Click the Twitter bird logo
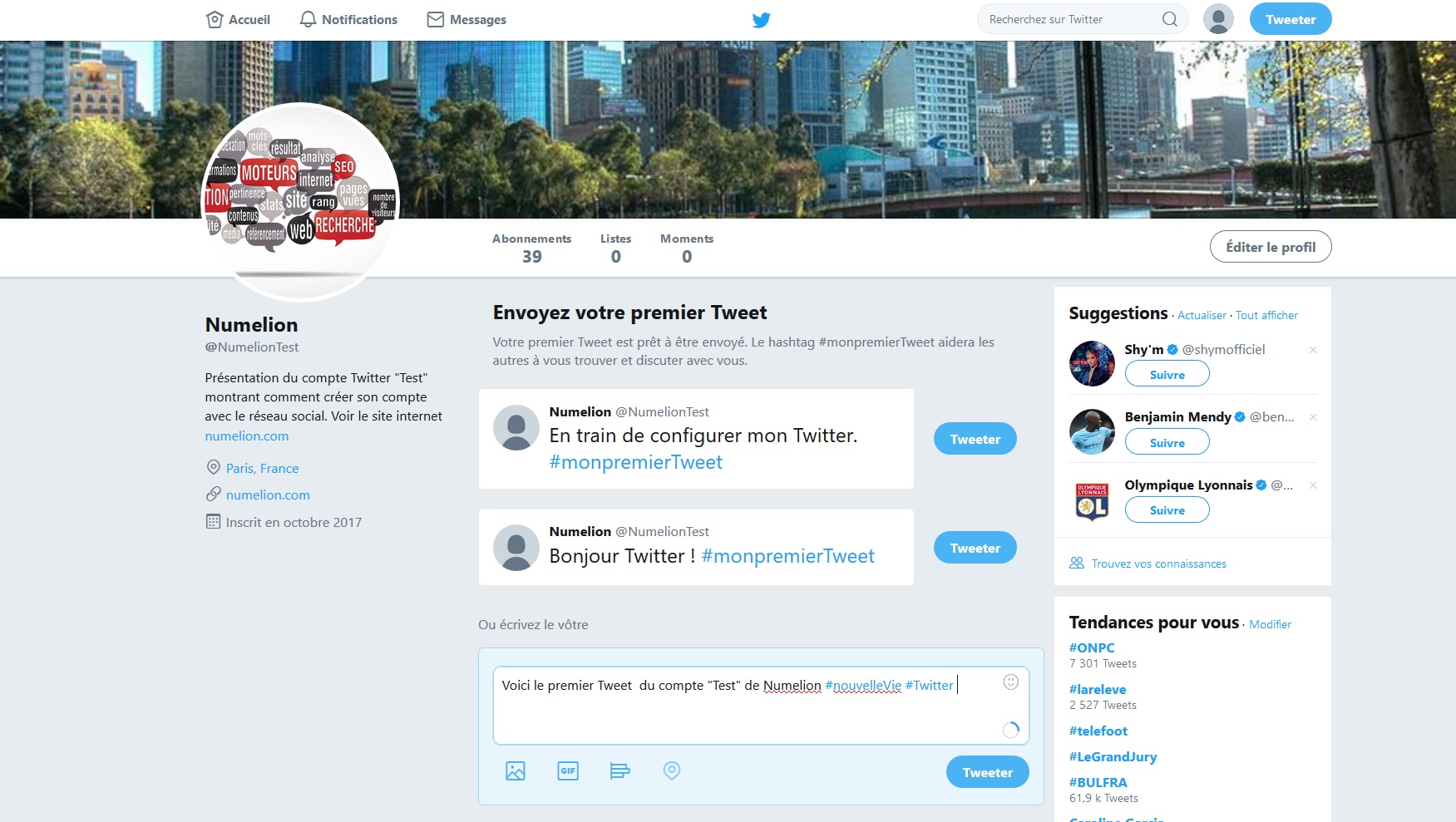1456x822 pixels. 761,20
